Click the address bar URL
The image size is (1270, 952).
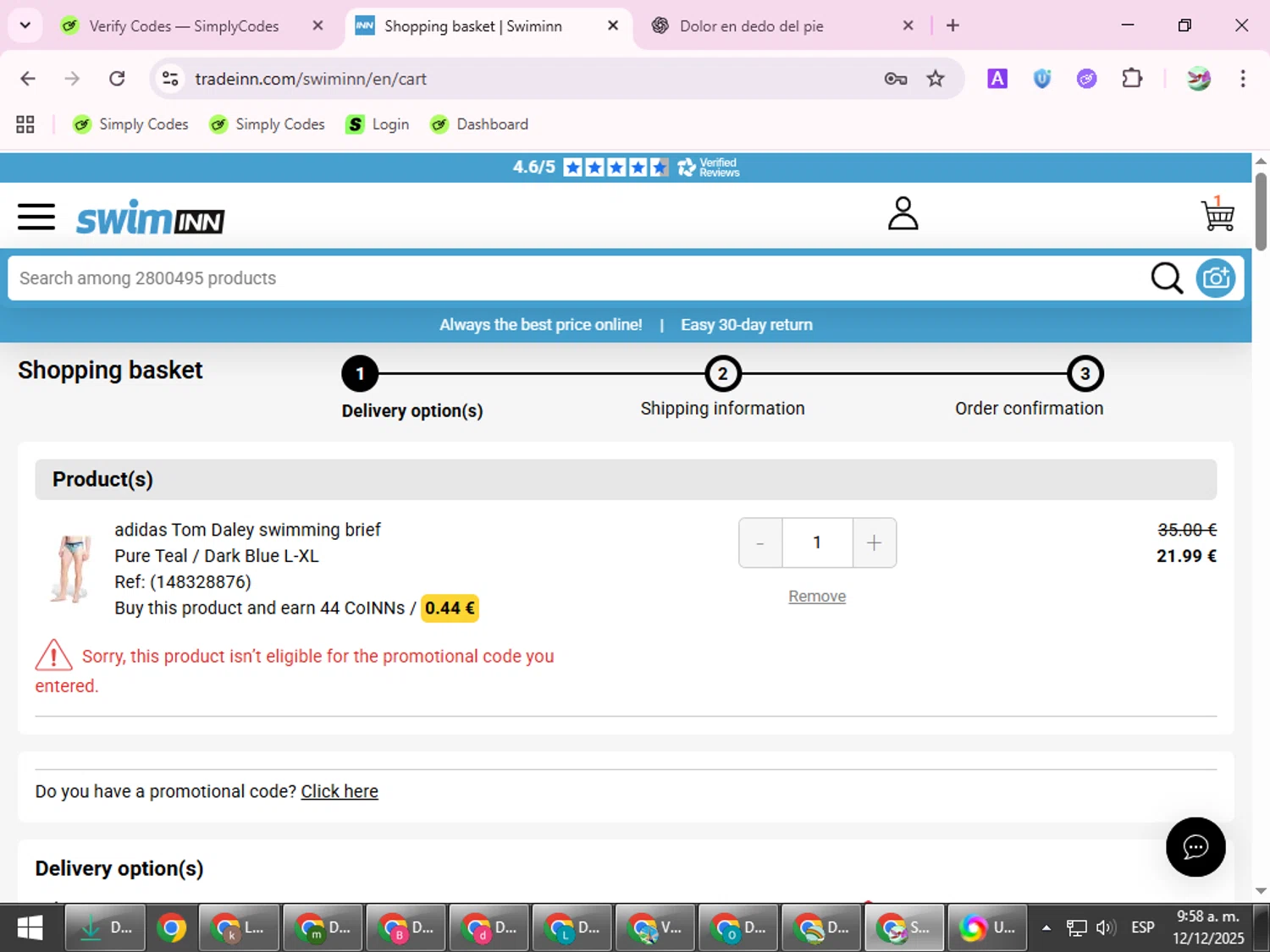click(x=311, y=79)
